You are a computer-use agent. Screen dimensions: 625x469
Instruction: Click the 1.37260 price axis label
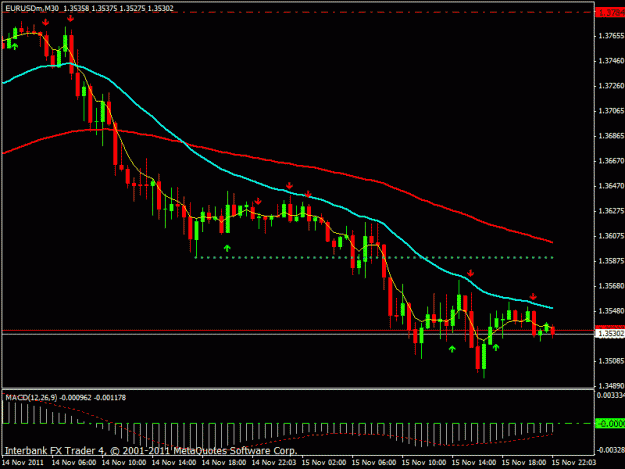click(x=611, y=86)
